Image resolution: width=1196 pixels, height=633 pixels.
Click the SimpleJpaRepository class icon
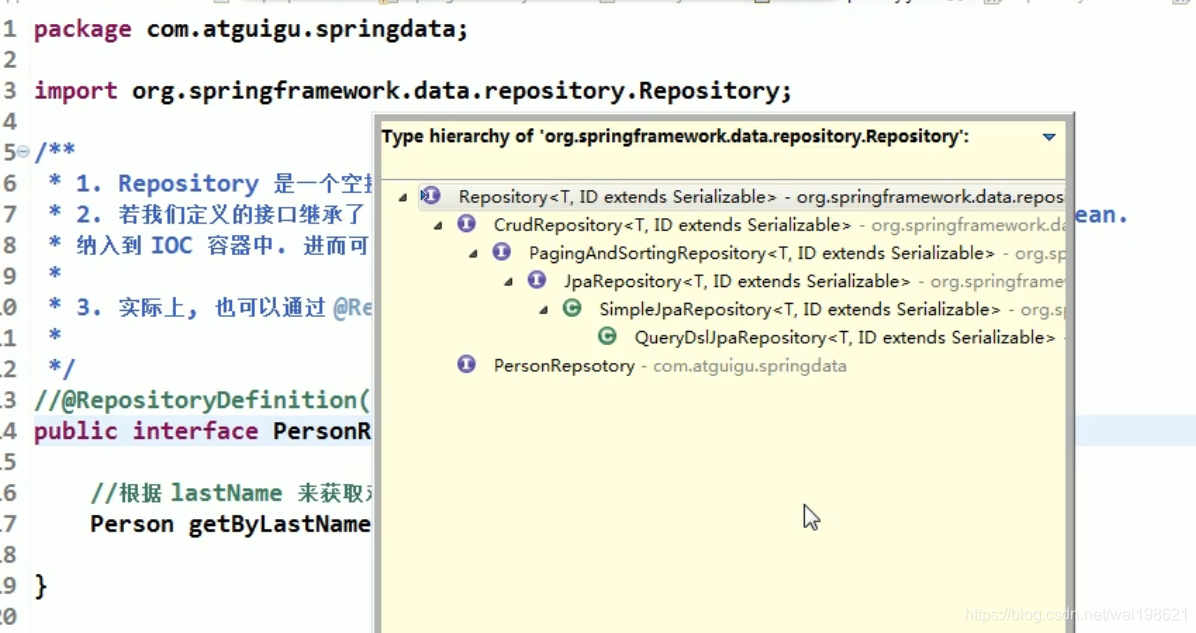pos(572,309)
